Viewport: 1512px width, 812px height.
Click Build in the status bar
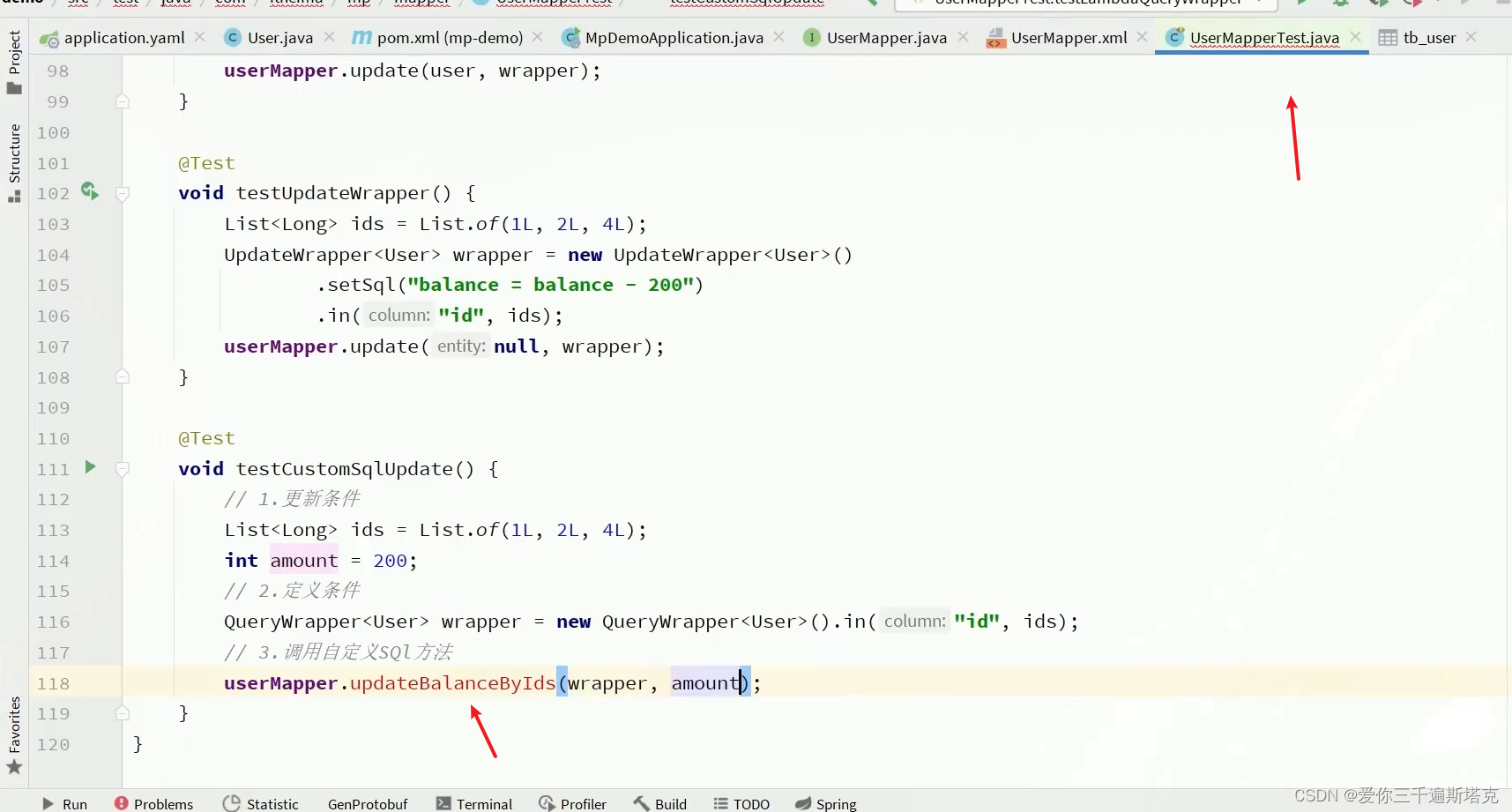click(669, 803)
